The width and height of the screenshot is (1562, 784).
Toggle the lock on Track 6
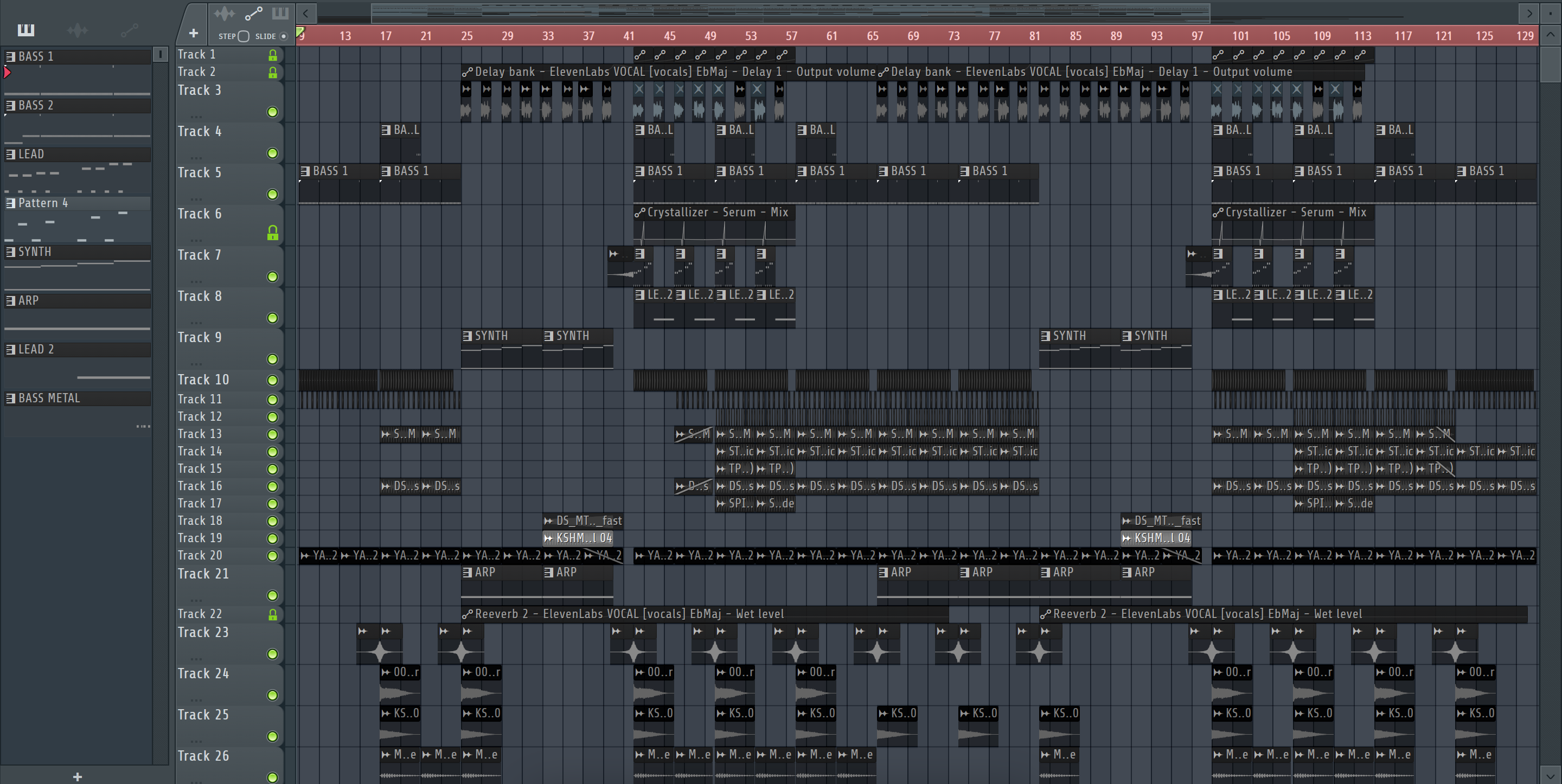[273, 233]
